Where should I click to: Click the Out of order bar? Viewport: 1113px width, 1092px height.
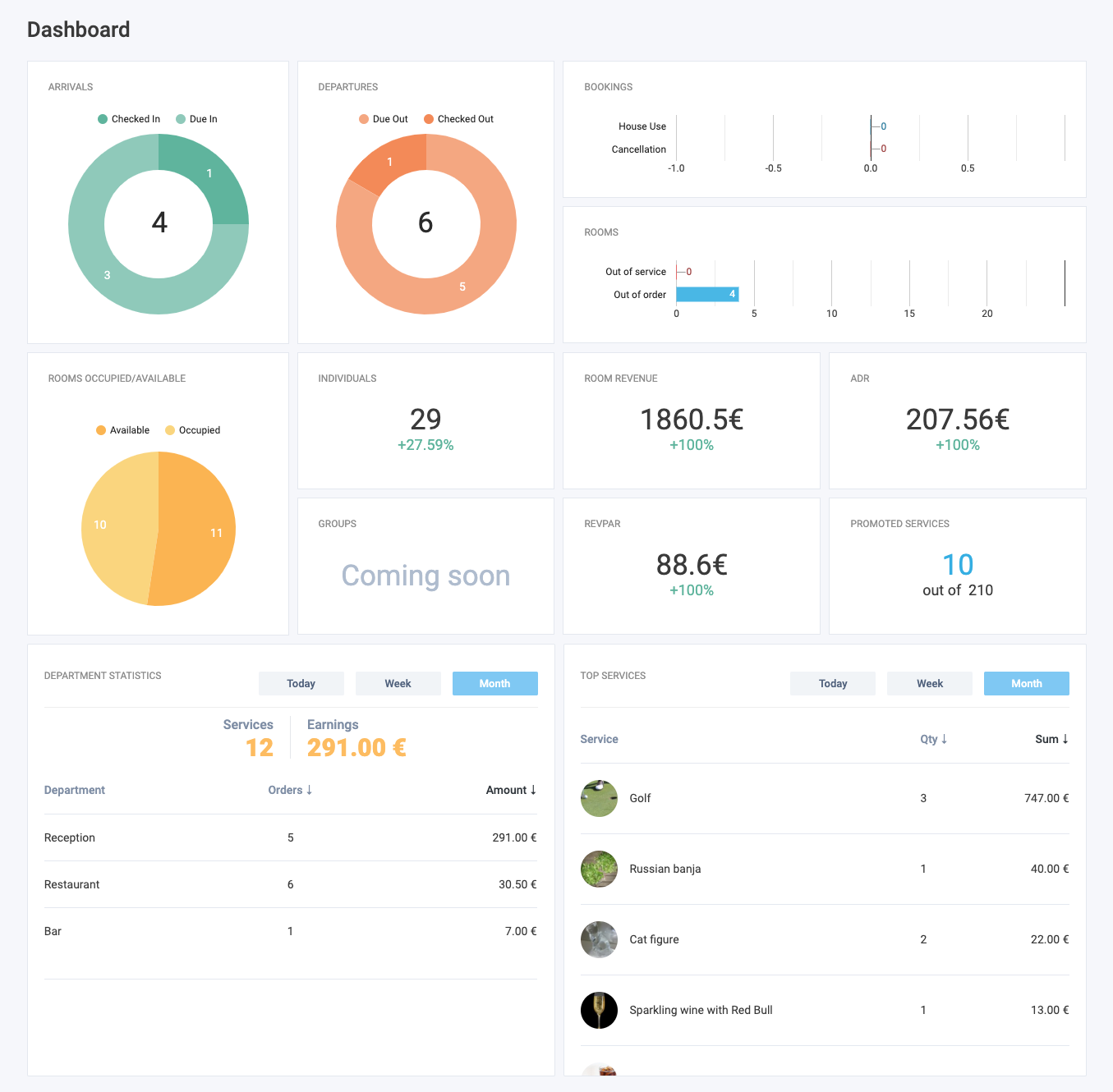pos(707,294)
